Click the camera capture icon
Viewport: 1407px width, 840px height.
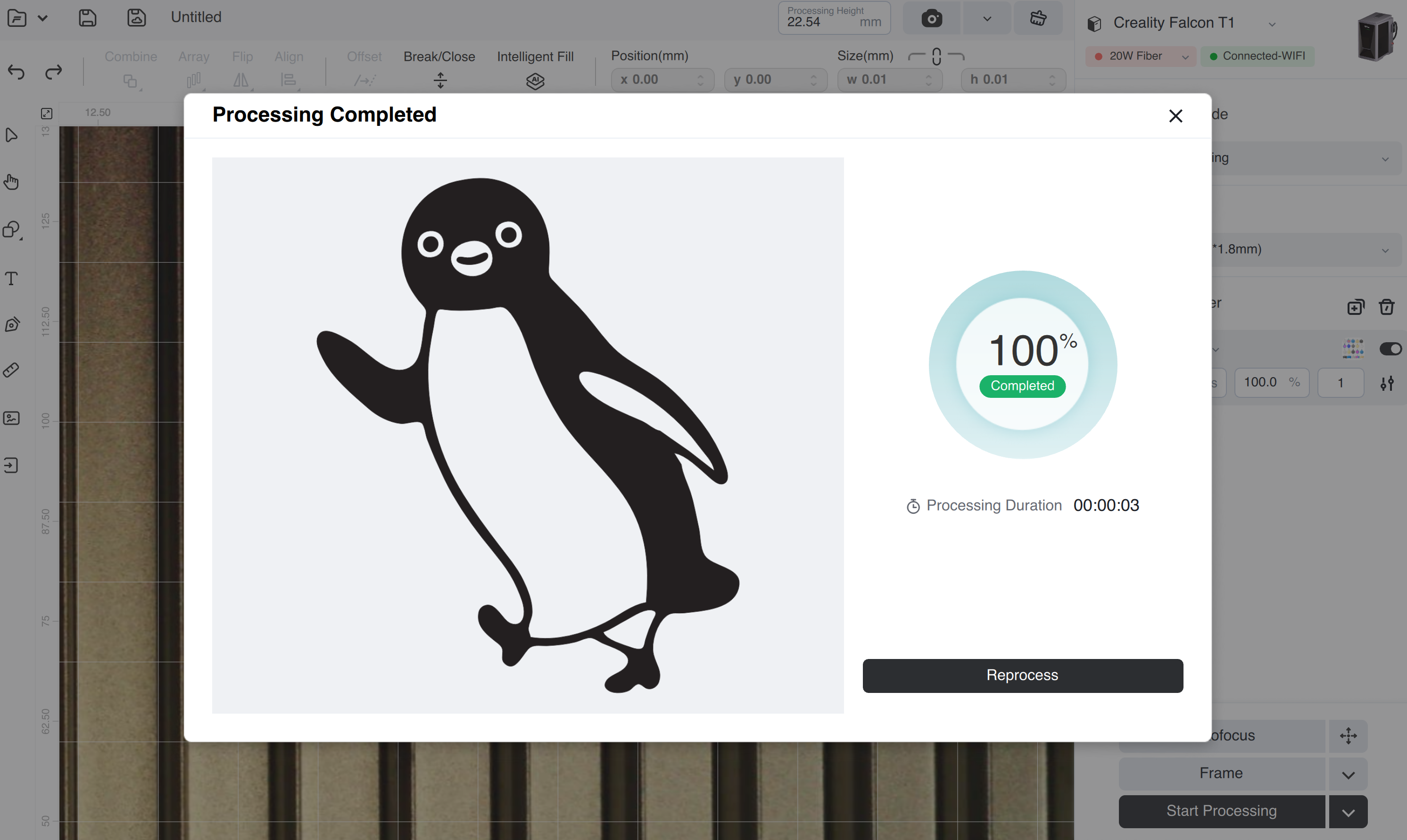coord(932,19)
